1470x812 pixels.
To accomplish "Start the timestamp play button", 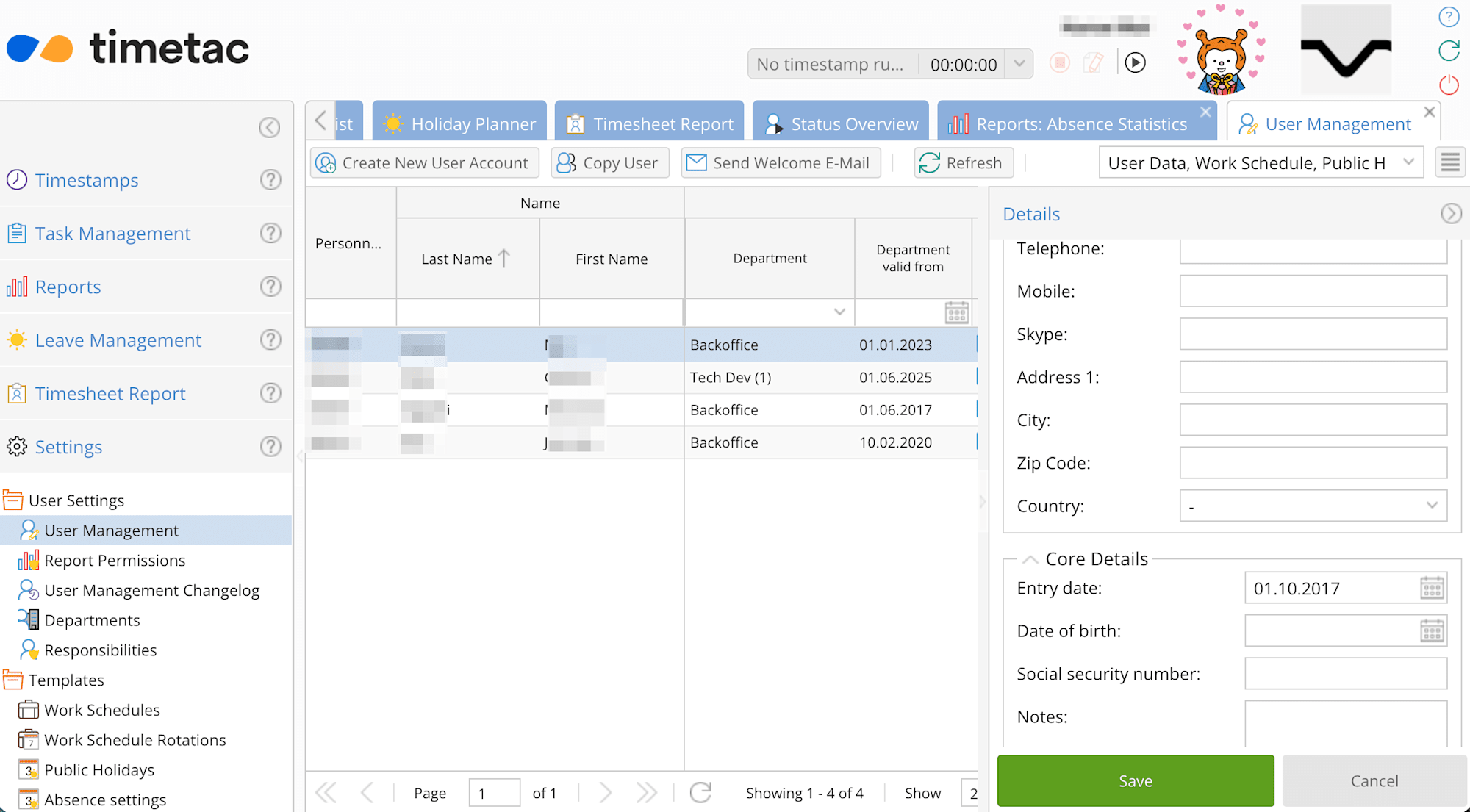I will point(1136,63).
